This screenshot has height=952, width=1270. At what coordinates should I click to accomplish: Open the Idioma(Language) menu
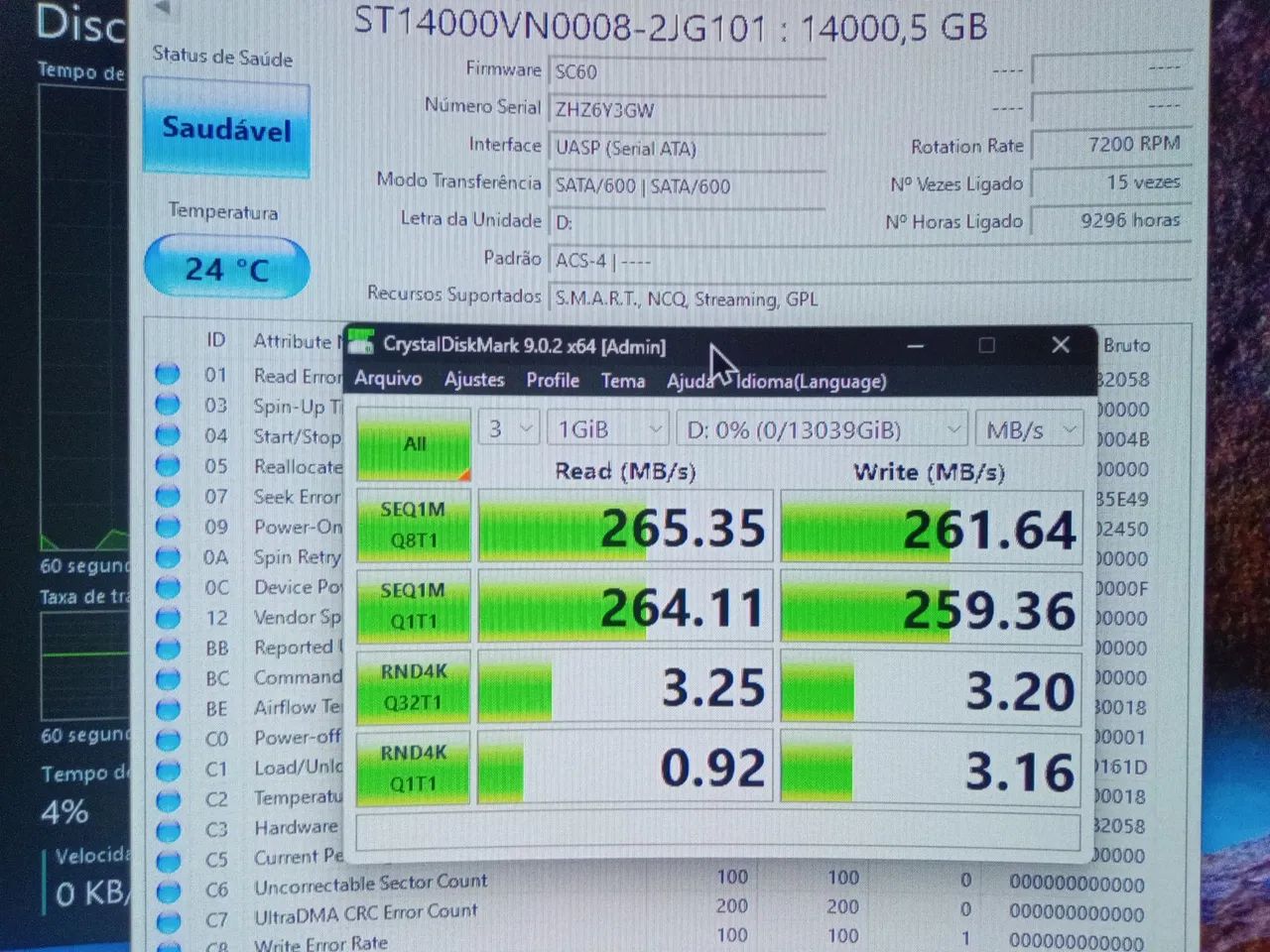[812, 382]
